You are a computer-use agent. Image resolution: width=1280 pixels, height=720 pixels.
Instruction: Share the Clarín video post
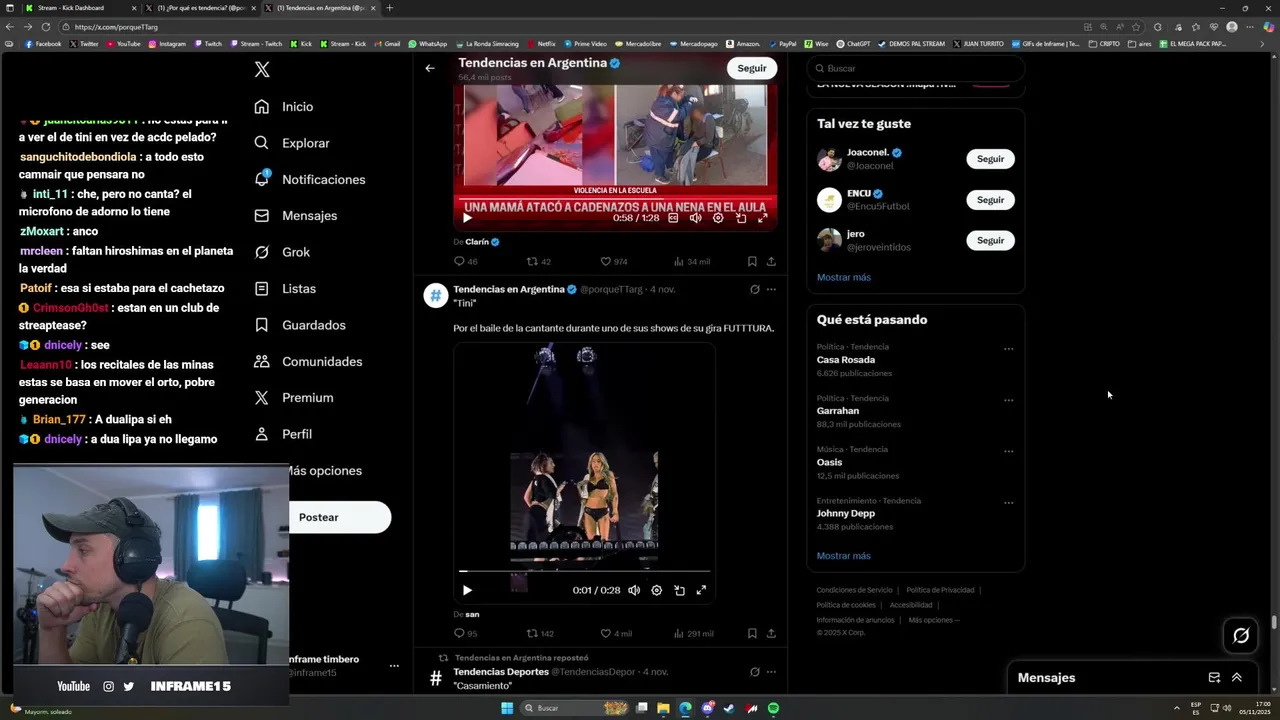click(771, 262)
